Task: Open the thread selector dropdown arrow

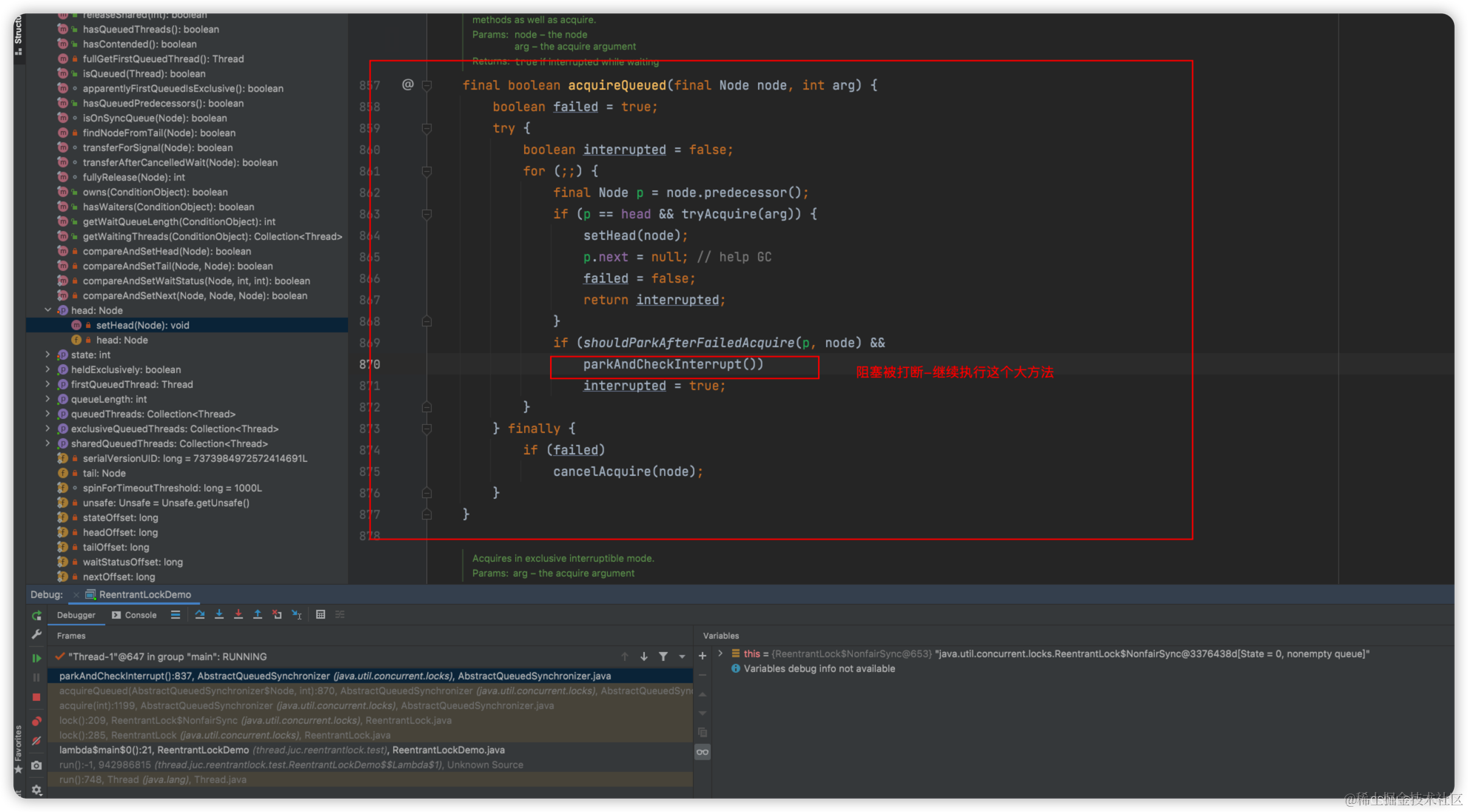Action: point(682,657)
